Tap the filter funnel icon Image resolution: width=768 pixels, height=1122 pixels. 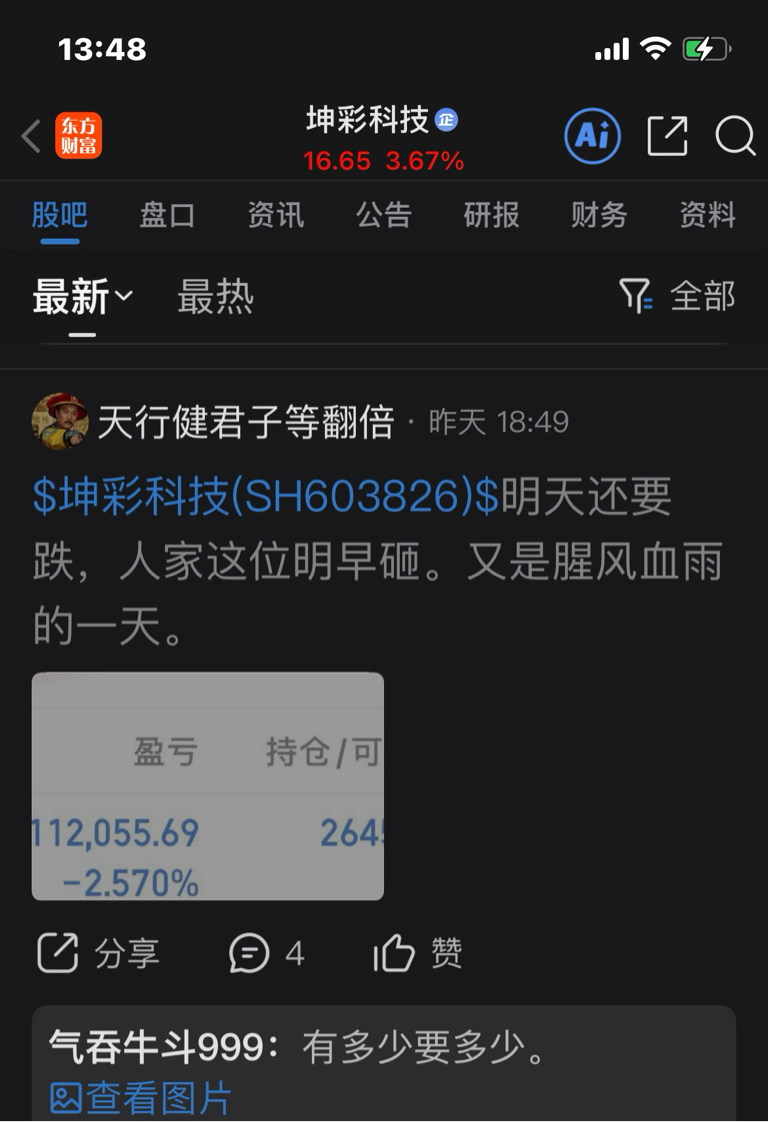(636, 296)
